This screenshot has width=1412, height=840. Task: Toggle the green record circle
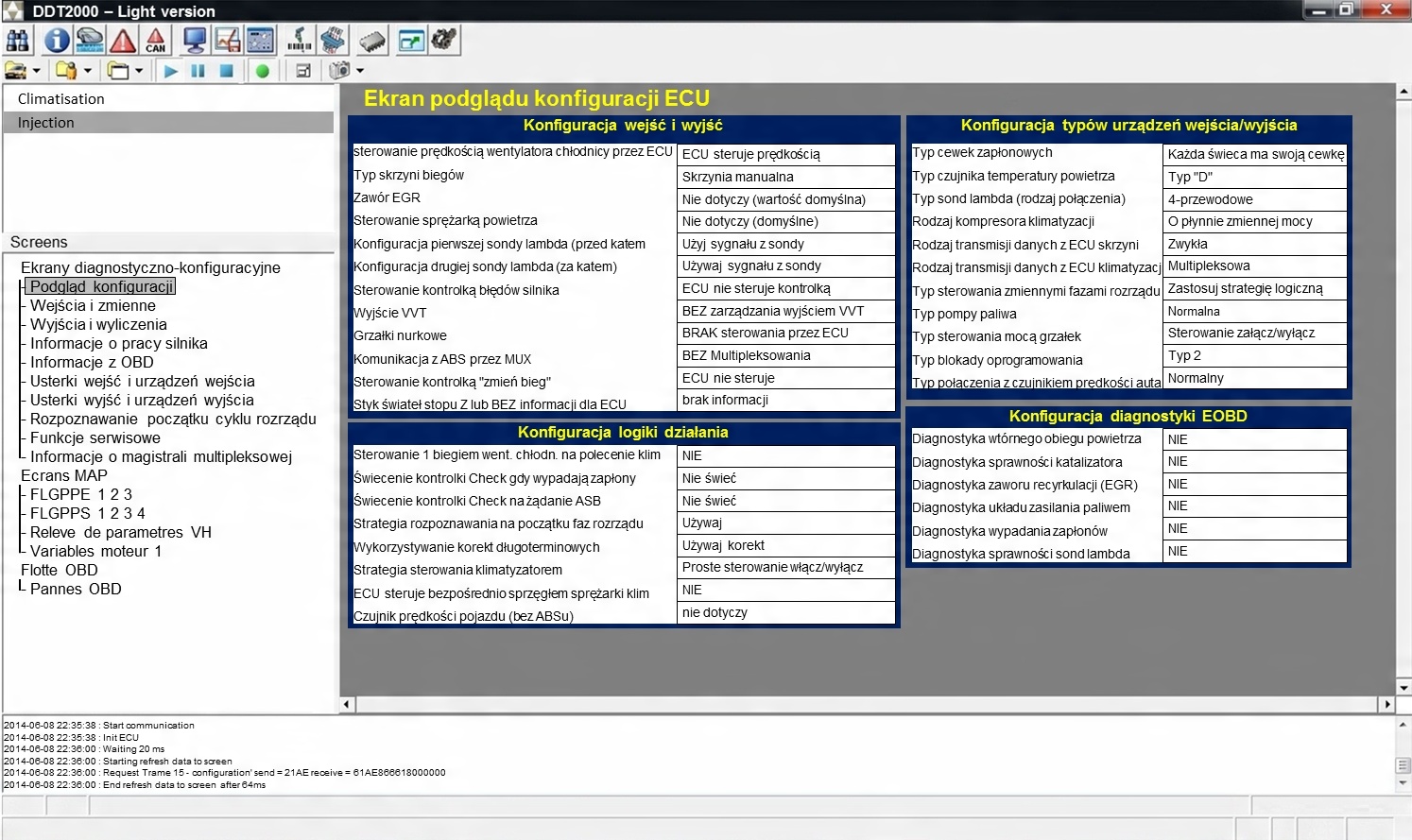pyautogui.click(x=263, y=71)
